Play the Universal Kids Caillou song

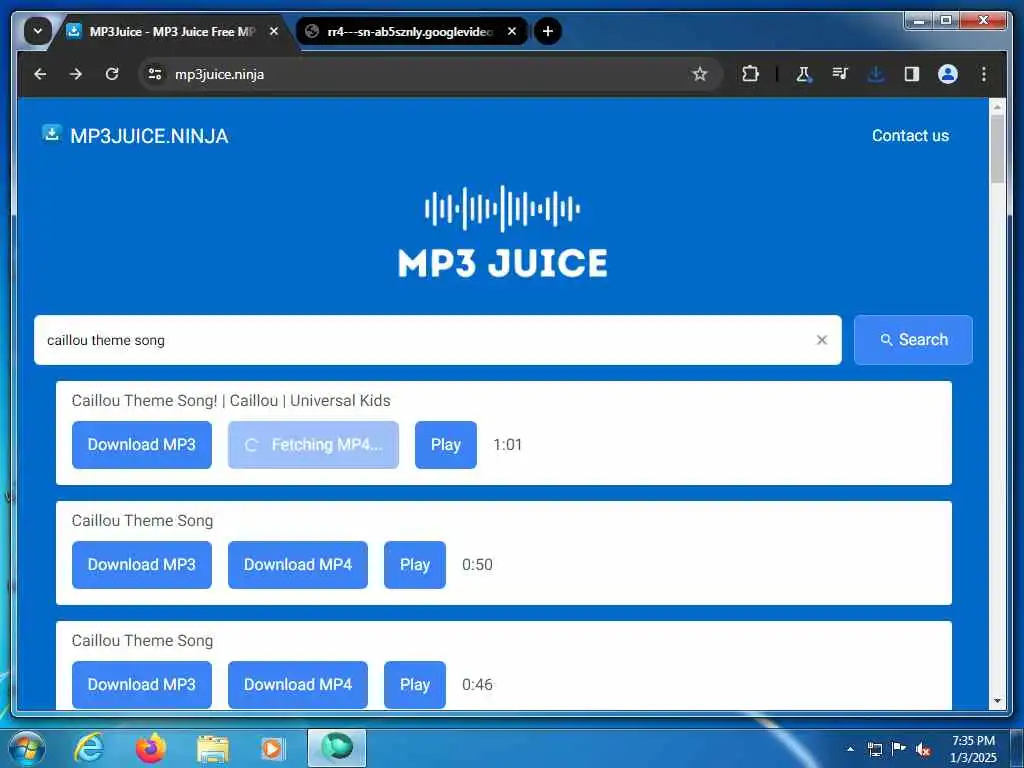445,445
